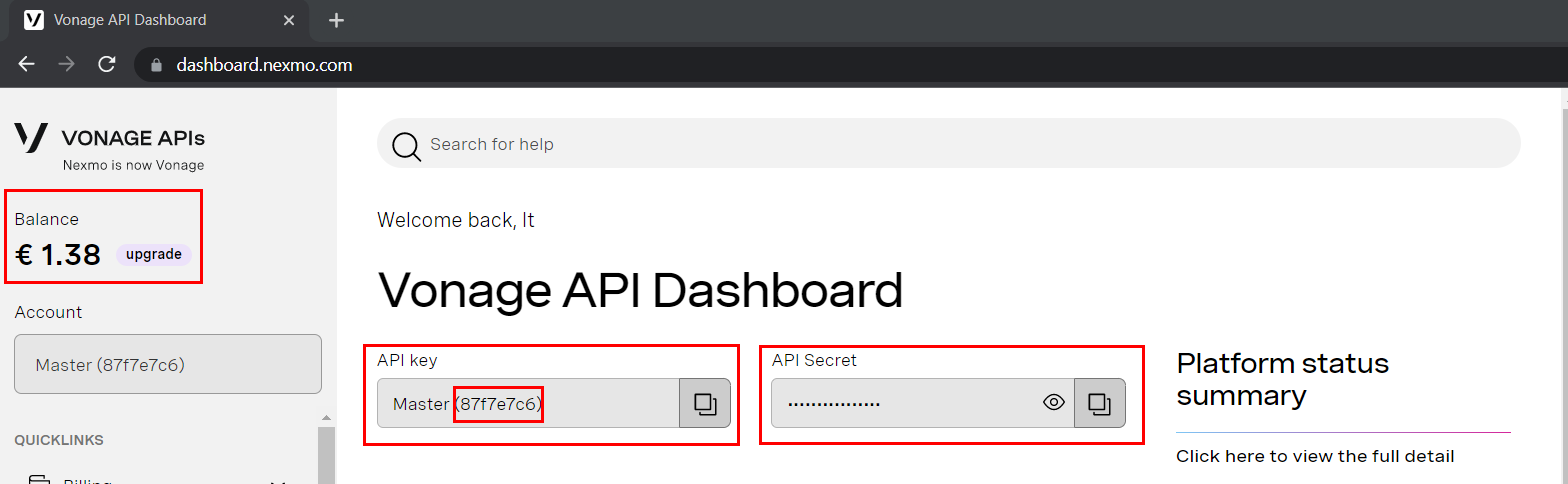Screen dimensions: 1568x484
Task: Click the padlock site security icon
Action: (x=155, y=66)
